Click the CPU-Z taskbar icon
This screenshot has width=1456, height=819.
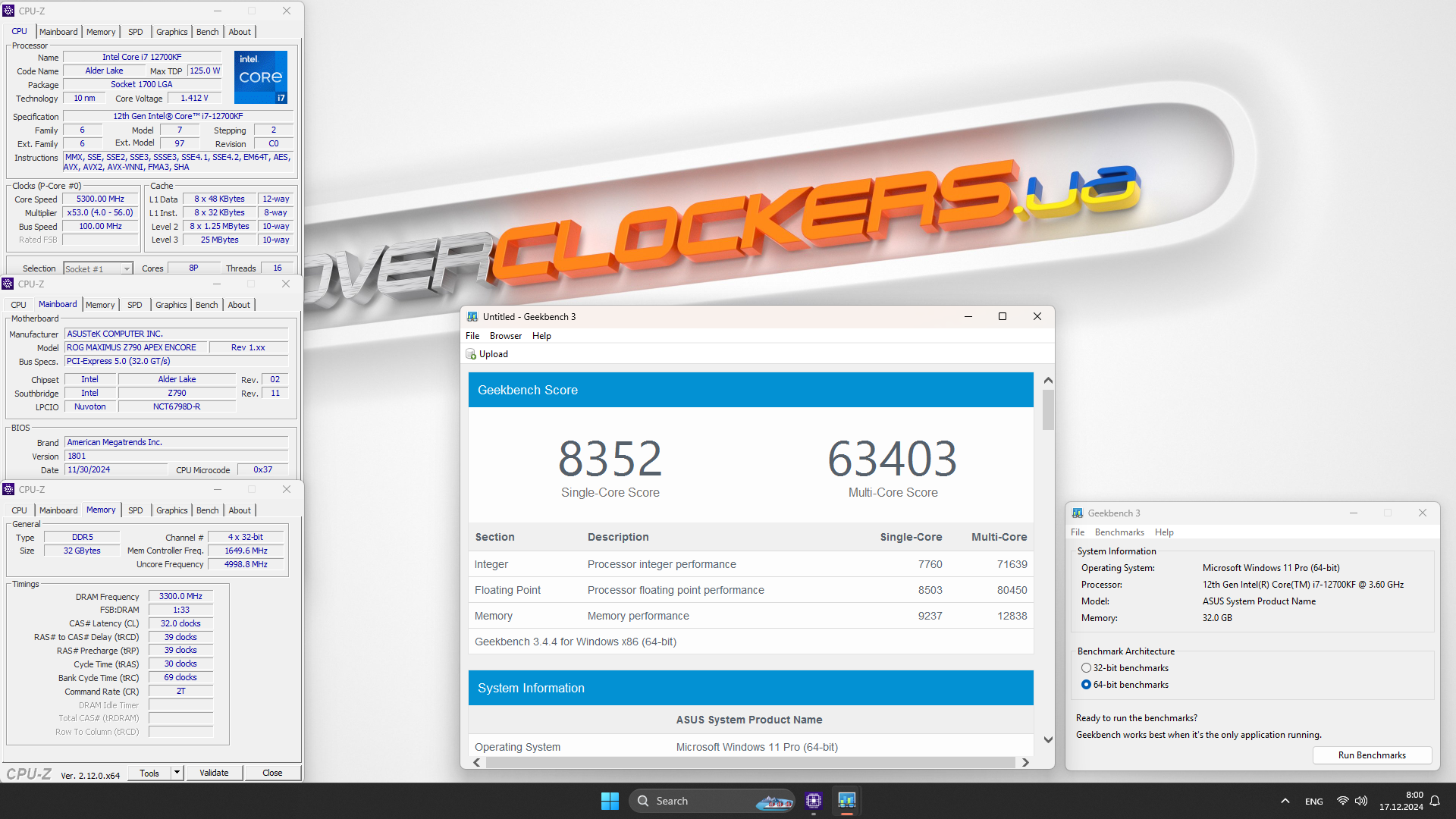(814, 801)
